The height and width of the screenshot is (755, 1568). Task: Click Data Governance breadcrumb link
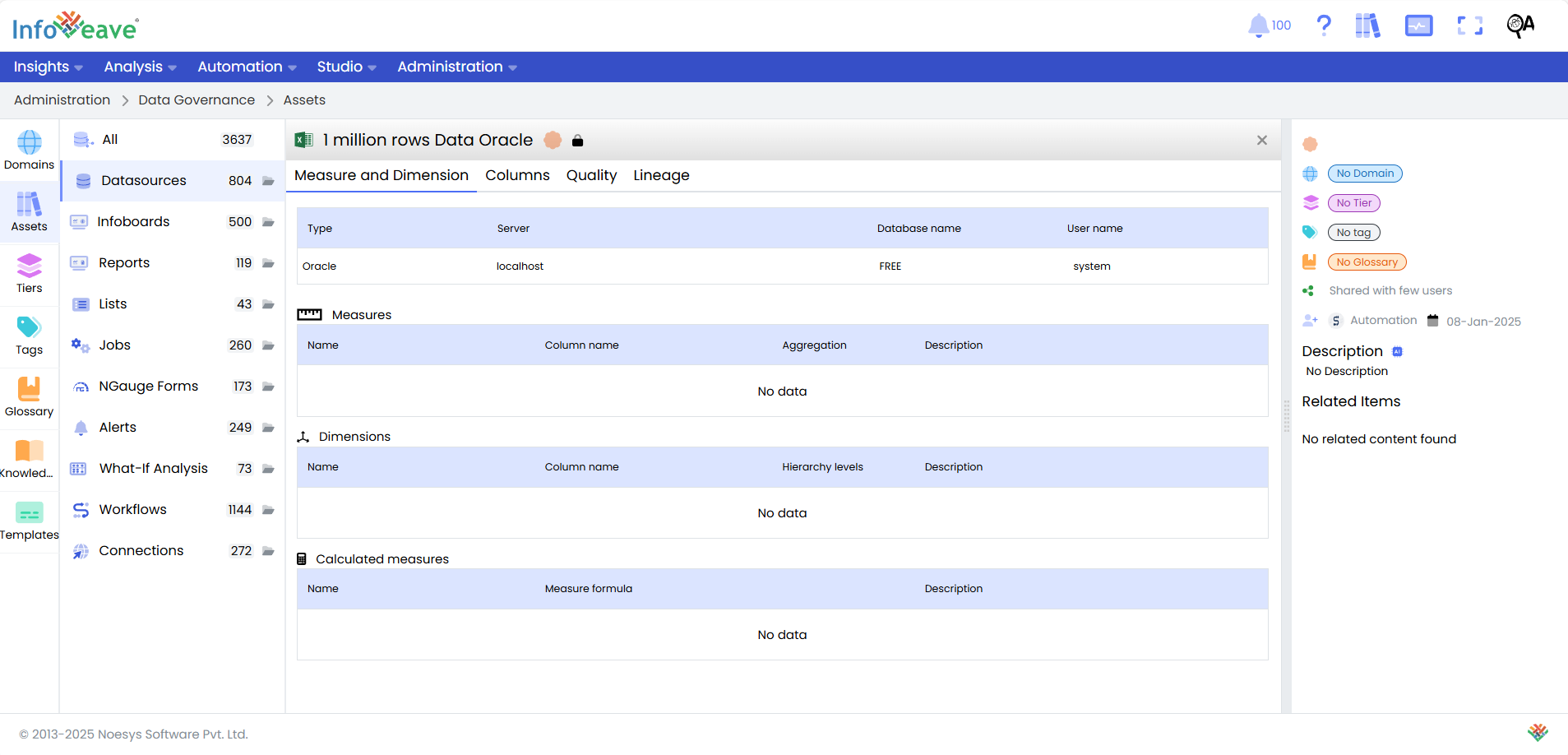[x=197, y=100]
